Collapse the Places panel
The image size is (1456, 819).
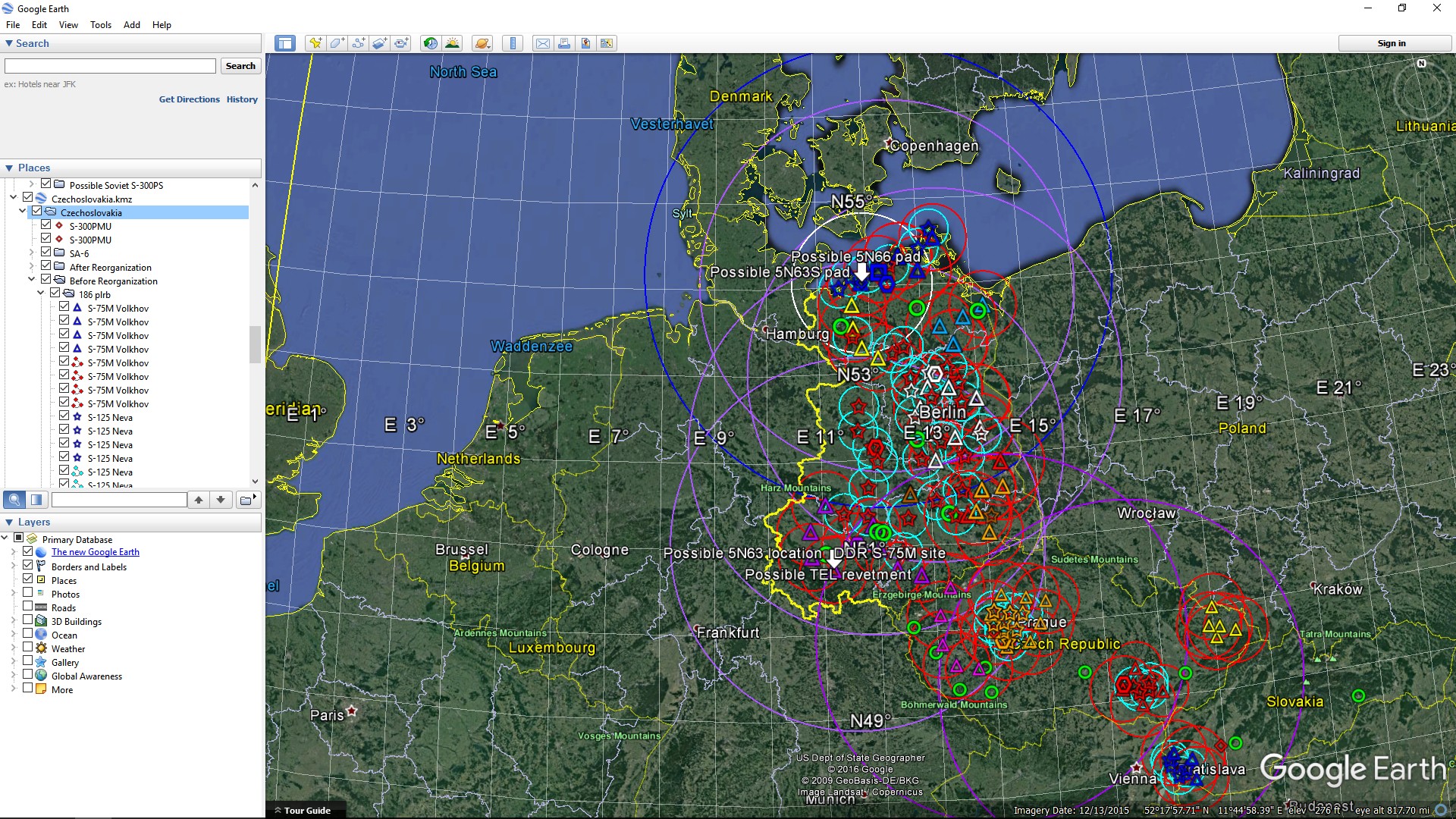(9, 168)
